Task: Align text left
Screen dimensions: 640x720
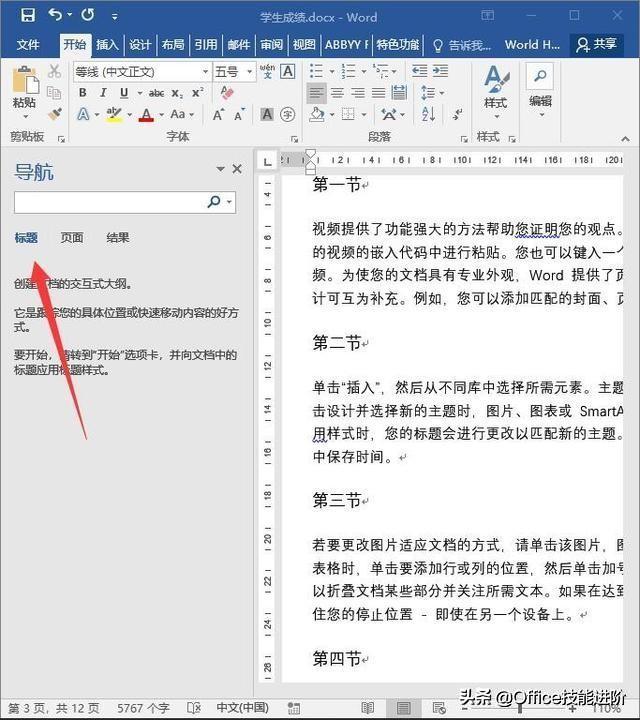Action: point(316,93)
